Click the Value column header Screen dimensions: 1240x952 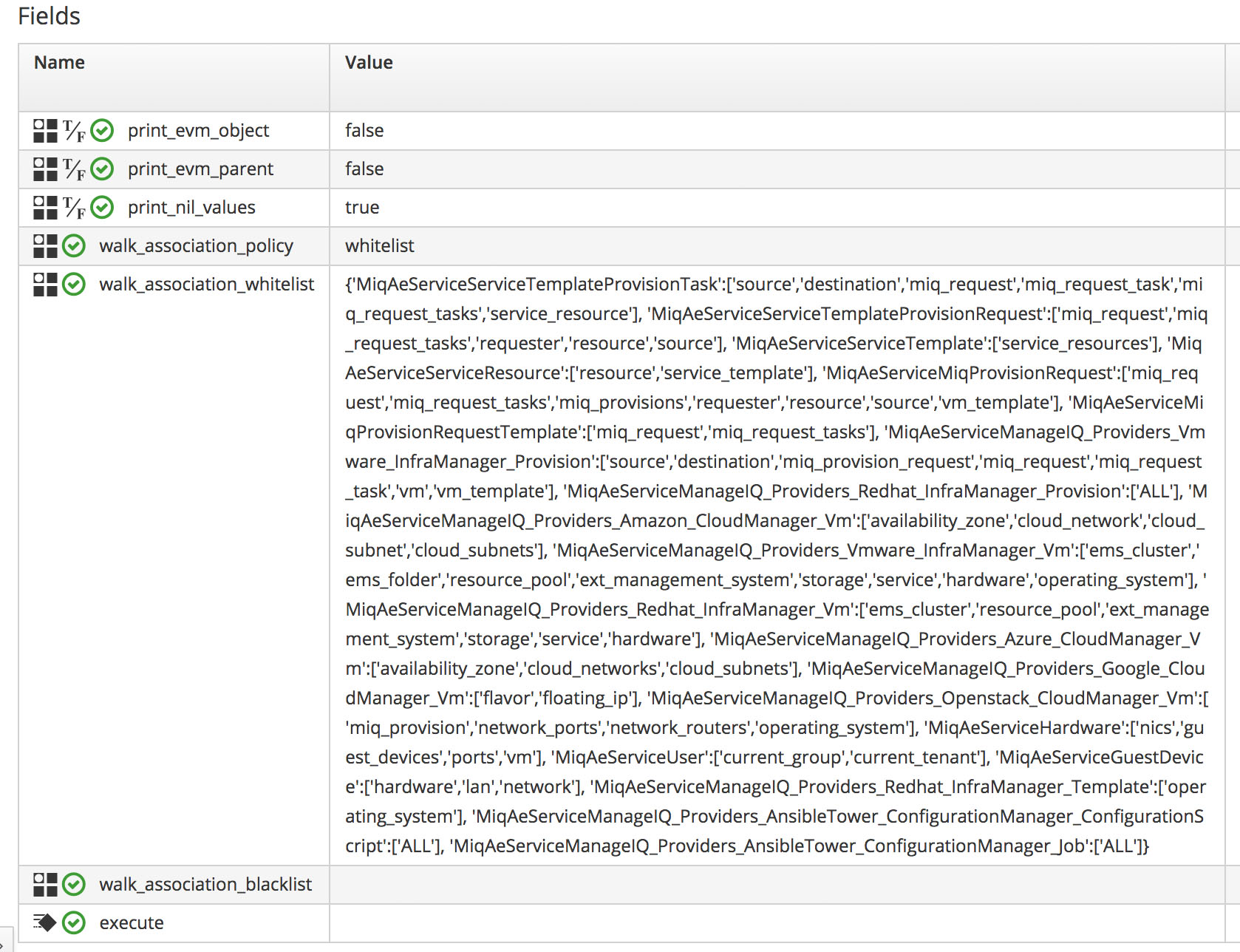pyautogui.click(x=369, y=63)
